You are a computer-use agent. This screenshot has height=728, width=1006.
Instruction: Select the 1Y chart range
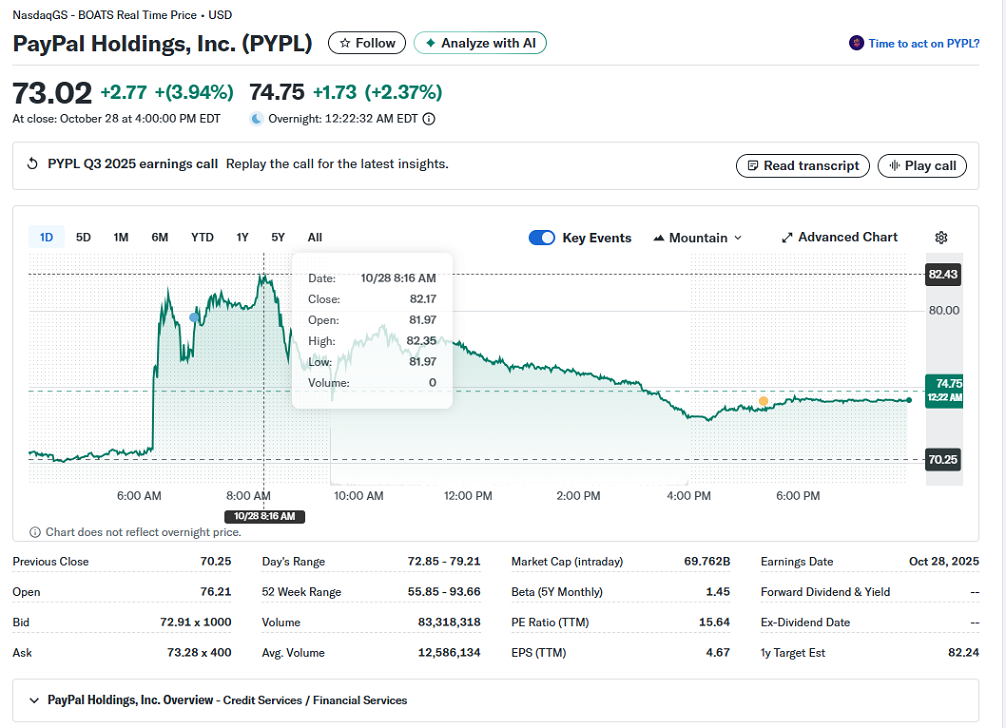(x=242, y=237)
